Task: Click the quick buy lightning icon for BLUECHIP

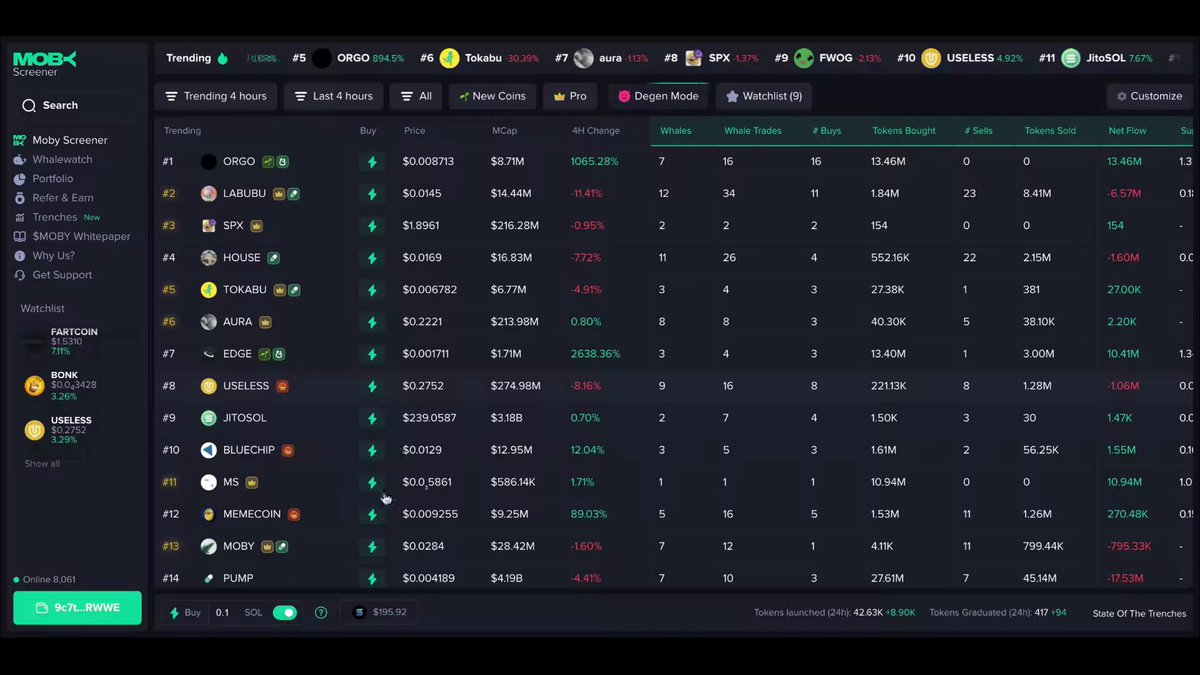Action: pyautogui.click(x=372, y=450)
